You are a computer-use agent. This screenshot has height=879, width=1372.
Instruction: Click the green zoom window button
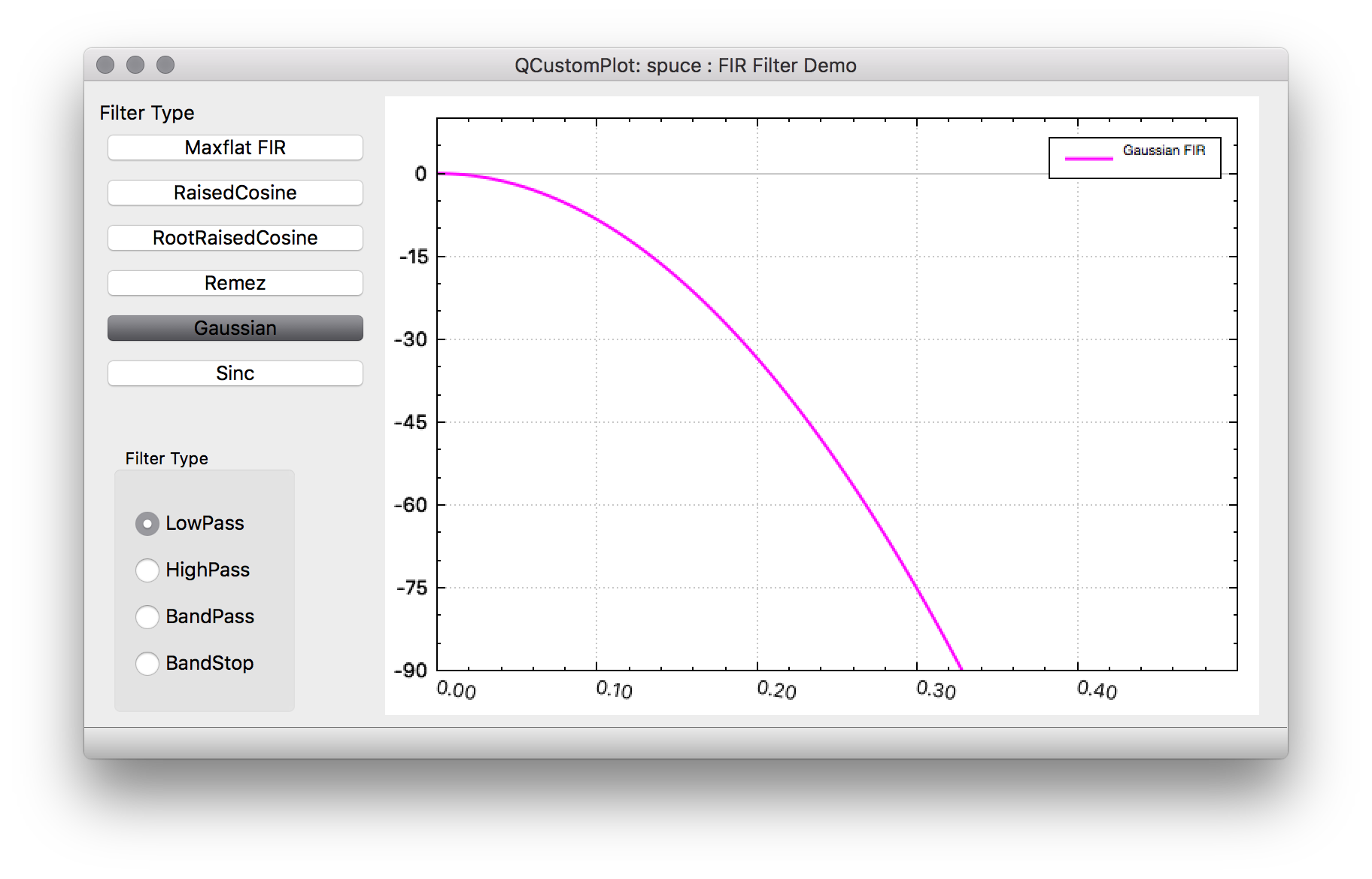tap(165, 65)
